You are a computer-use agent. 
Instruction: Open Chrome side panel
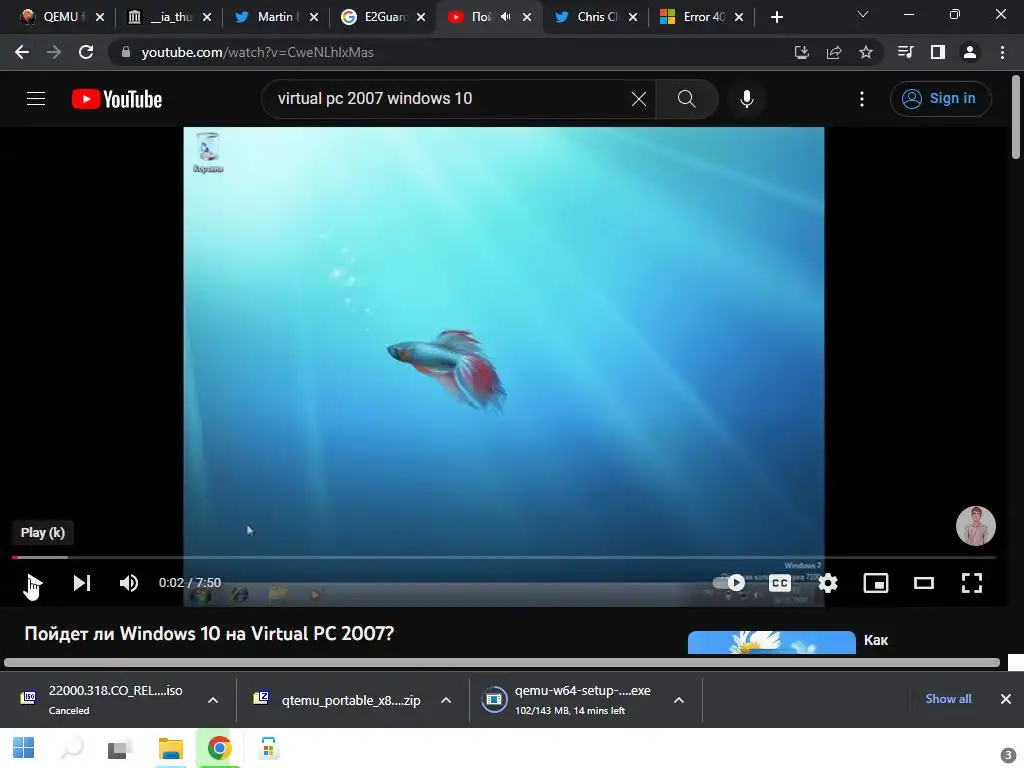[x=938, y=52]
